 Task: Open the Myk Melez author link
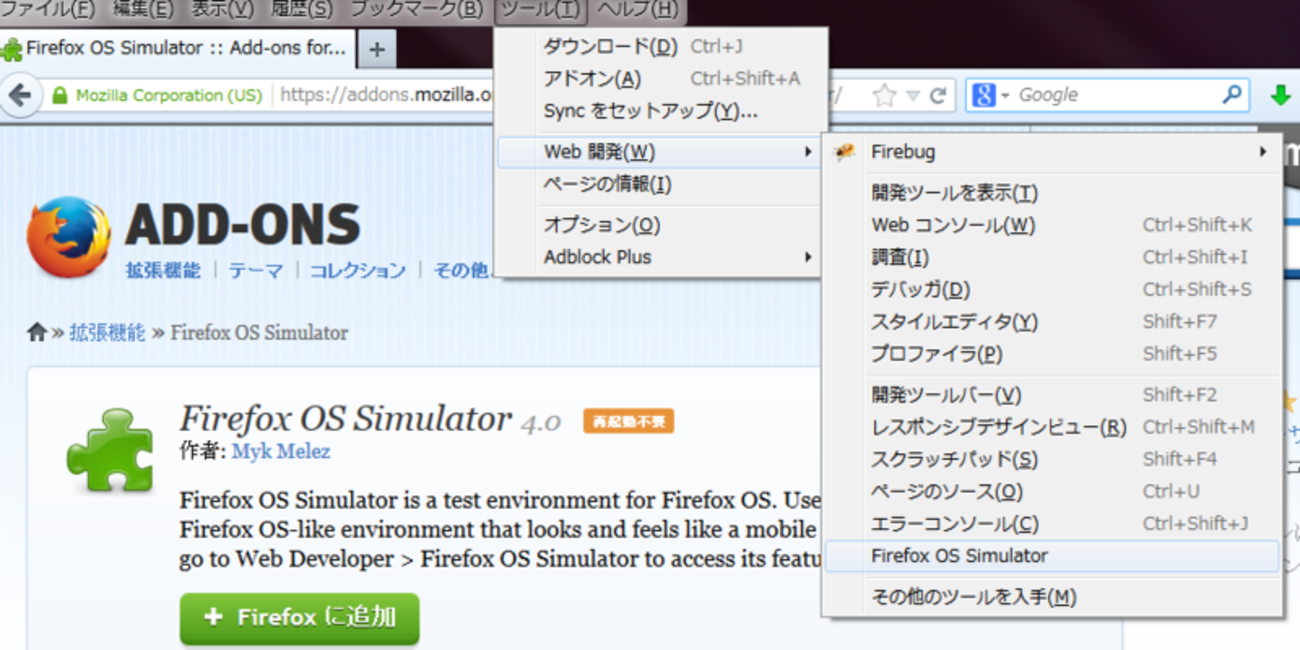point(281,451)
